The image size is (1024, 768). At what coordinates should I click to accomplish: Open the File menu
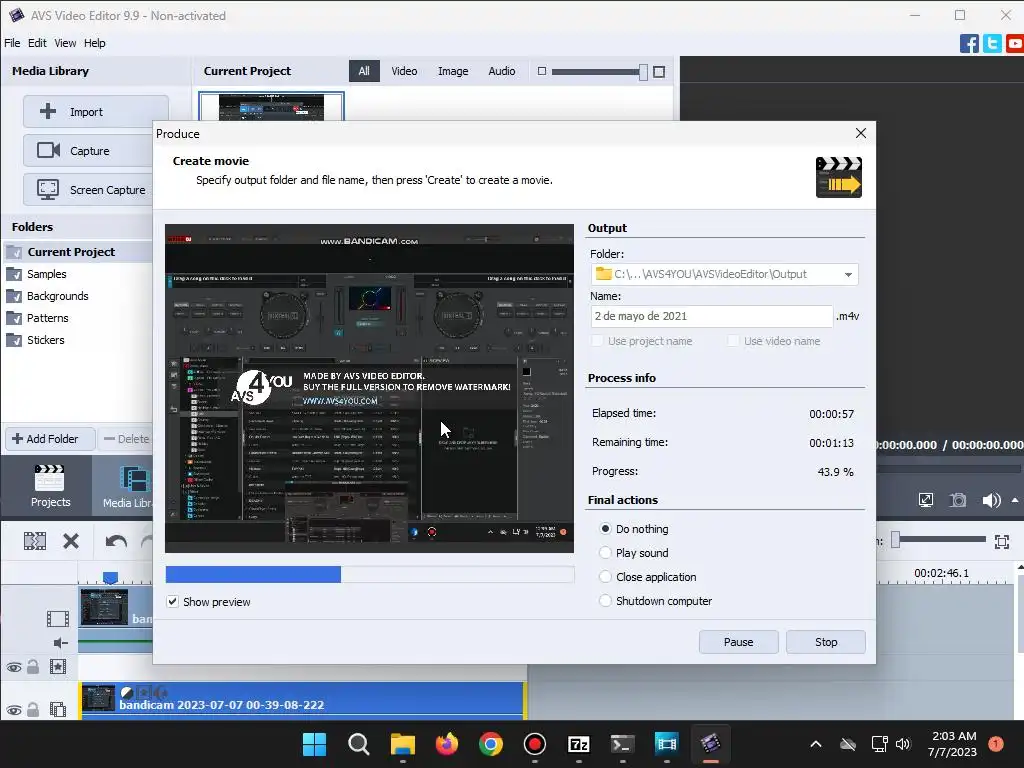click(x=12, y=43)
